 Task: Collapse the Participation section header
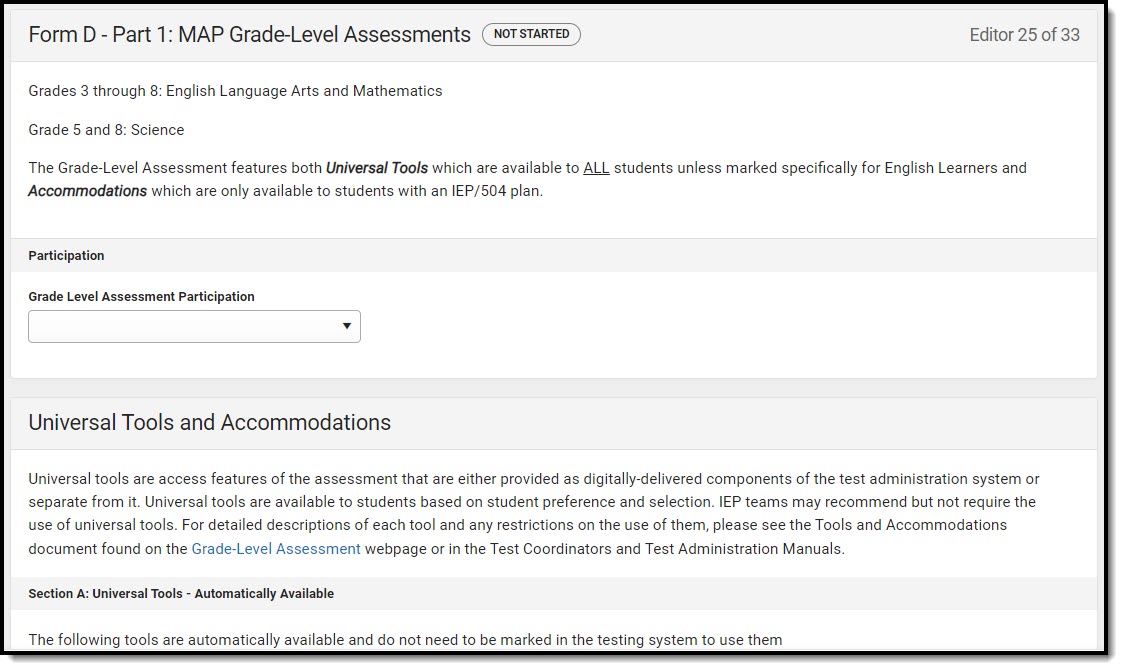pyautogui.click(x=67, y=256)
